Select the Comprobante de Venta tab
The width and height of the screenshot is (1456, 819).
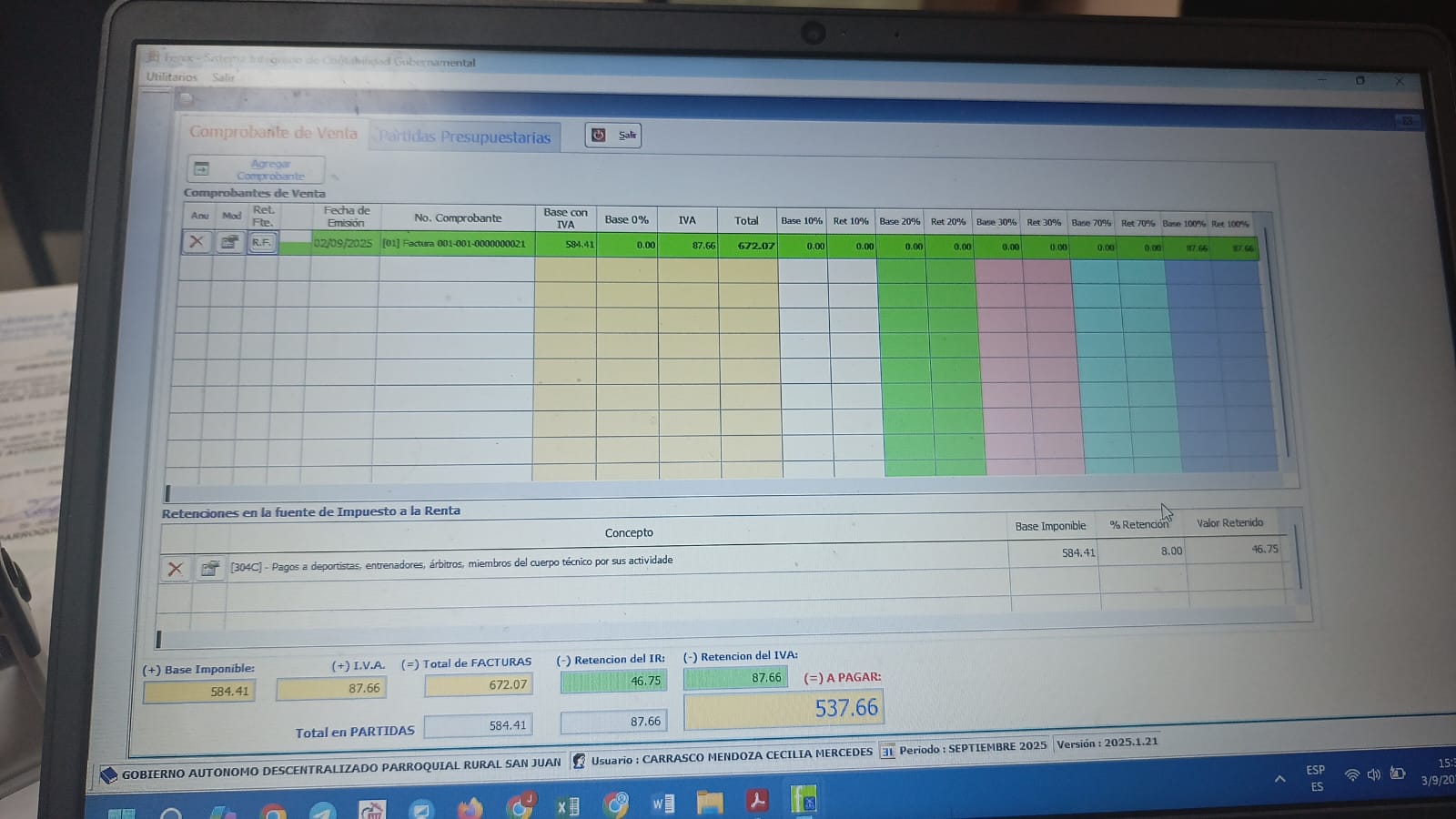point(273,133)
